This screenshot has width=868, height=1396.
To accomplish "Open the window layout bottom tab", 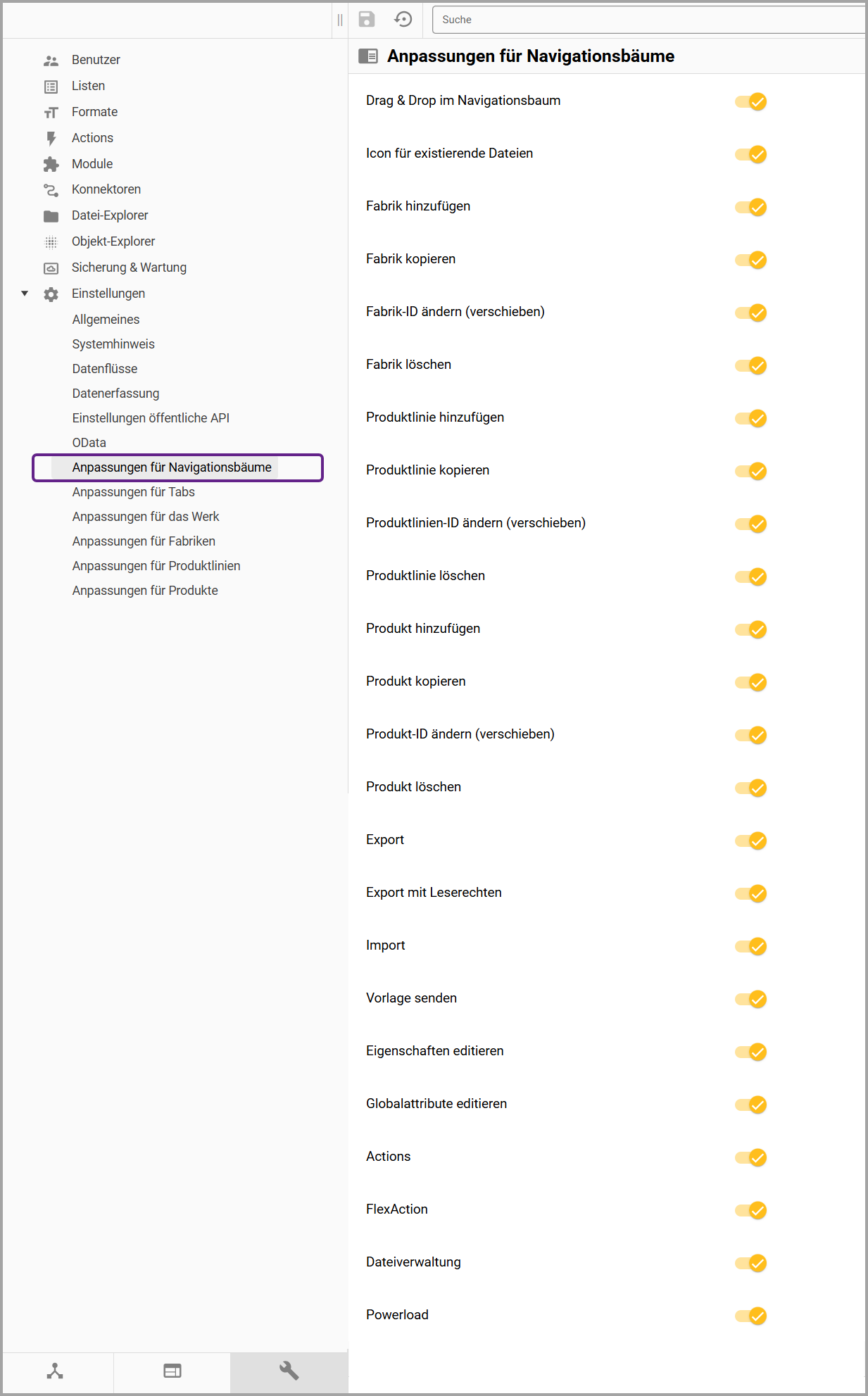I will 172,1371.
